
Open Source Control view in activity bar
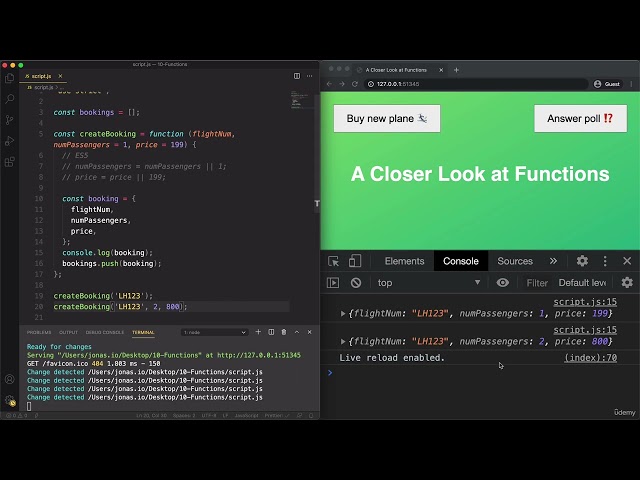9,120
